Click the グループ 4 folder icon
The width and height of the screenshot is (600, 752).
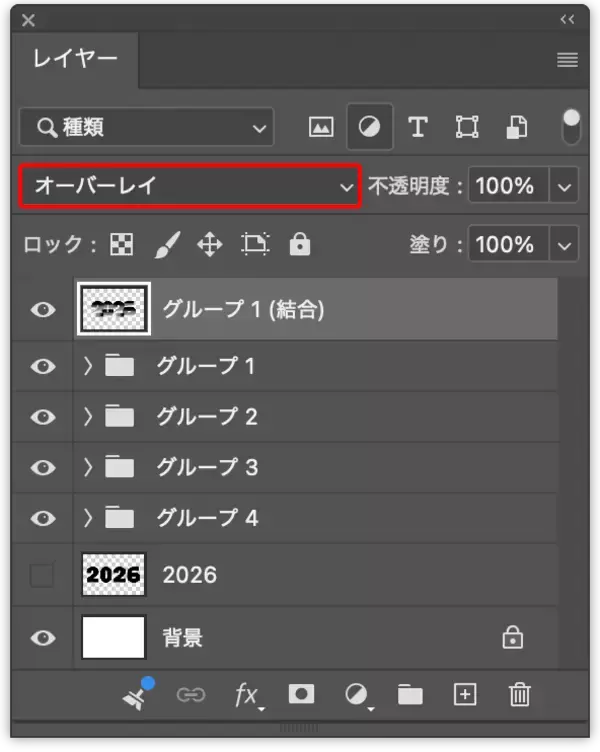point(119,517)
